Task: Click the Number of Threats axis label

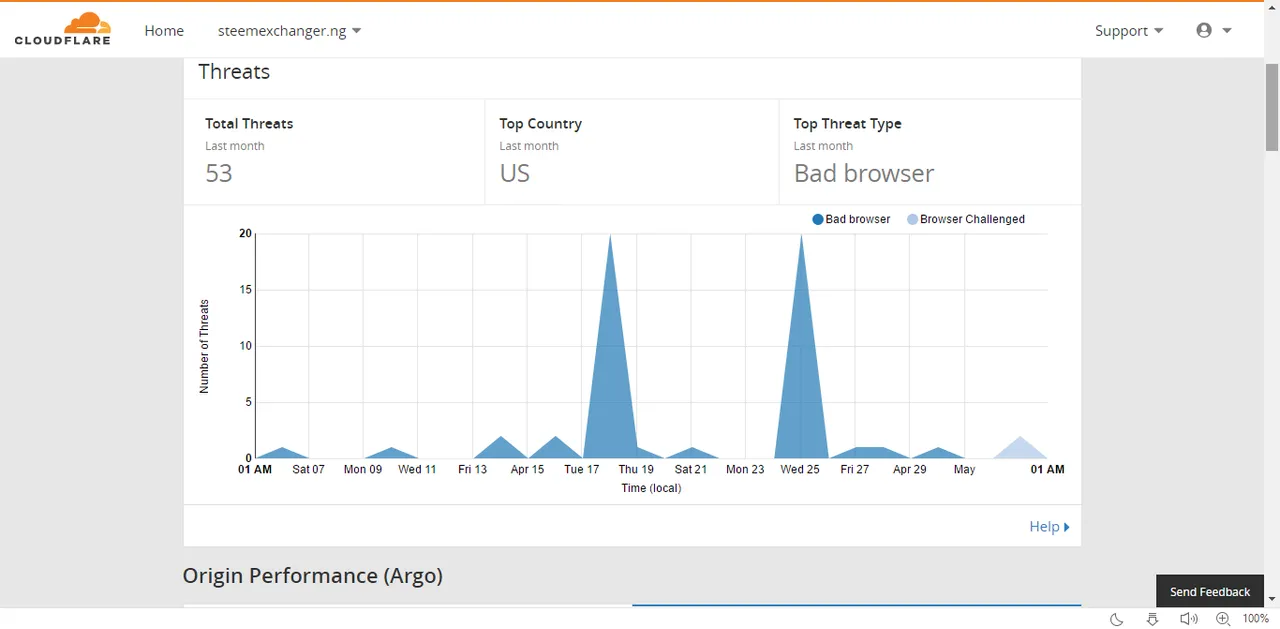Action: pyautogui.click(x=204, y=346)
